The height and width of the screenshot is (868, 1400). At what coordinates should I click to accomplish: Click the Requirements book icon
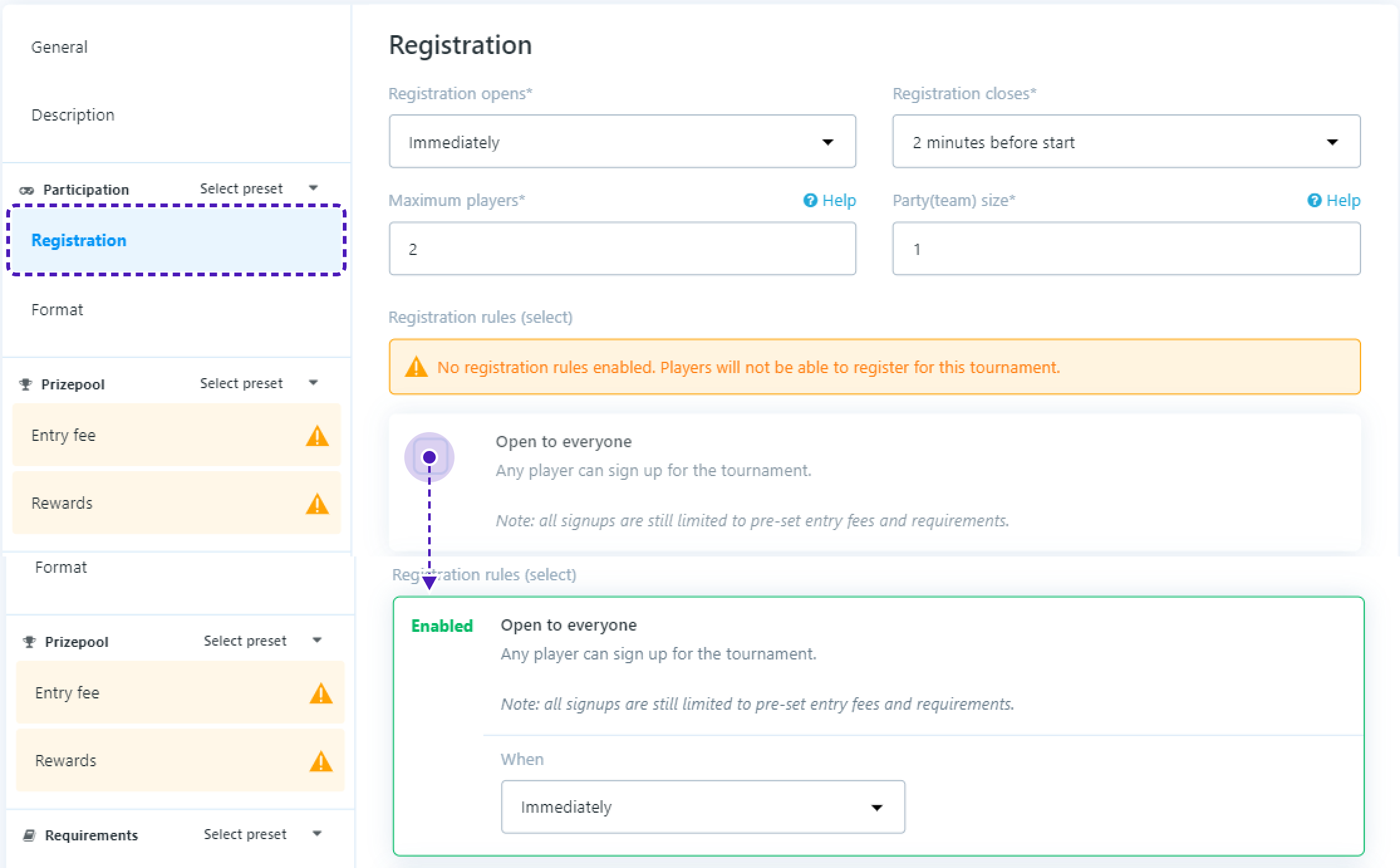[29, 835]
